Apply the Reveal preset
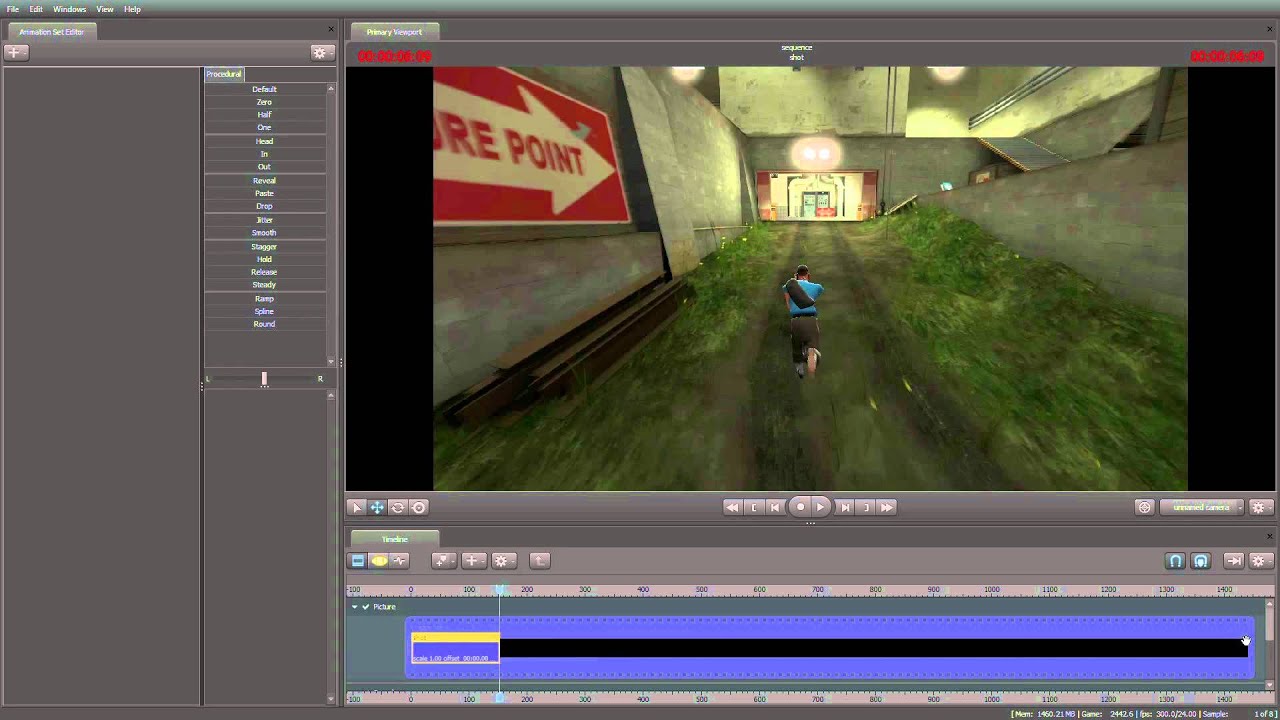Image resolution: width=1280 pixels, height=720 pixels. pos(264,181)
